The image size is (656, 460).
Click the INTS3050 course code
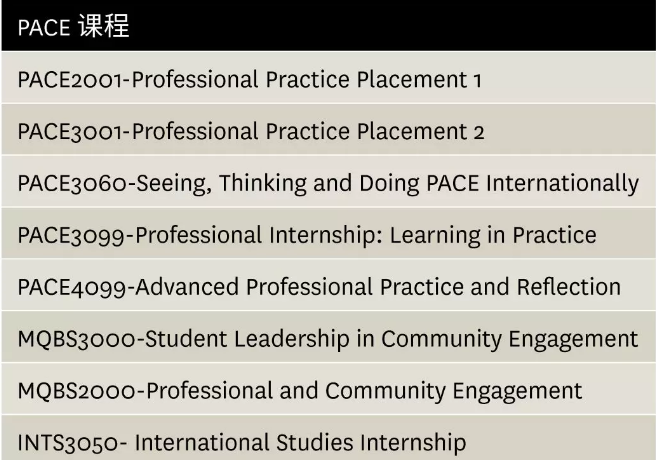tap(62, 442)
